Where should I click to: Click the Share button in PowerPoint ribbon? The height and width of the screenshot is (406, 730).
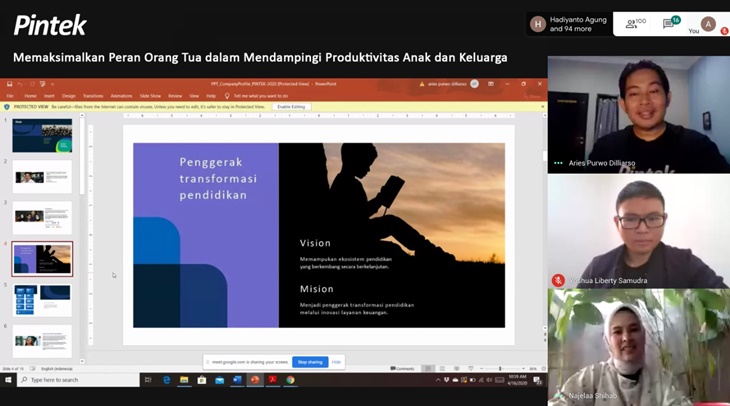tap(532, 96)
